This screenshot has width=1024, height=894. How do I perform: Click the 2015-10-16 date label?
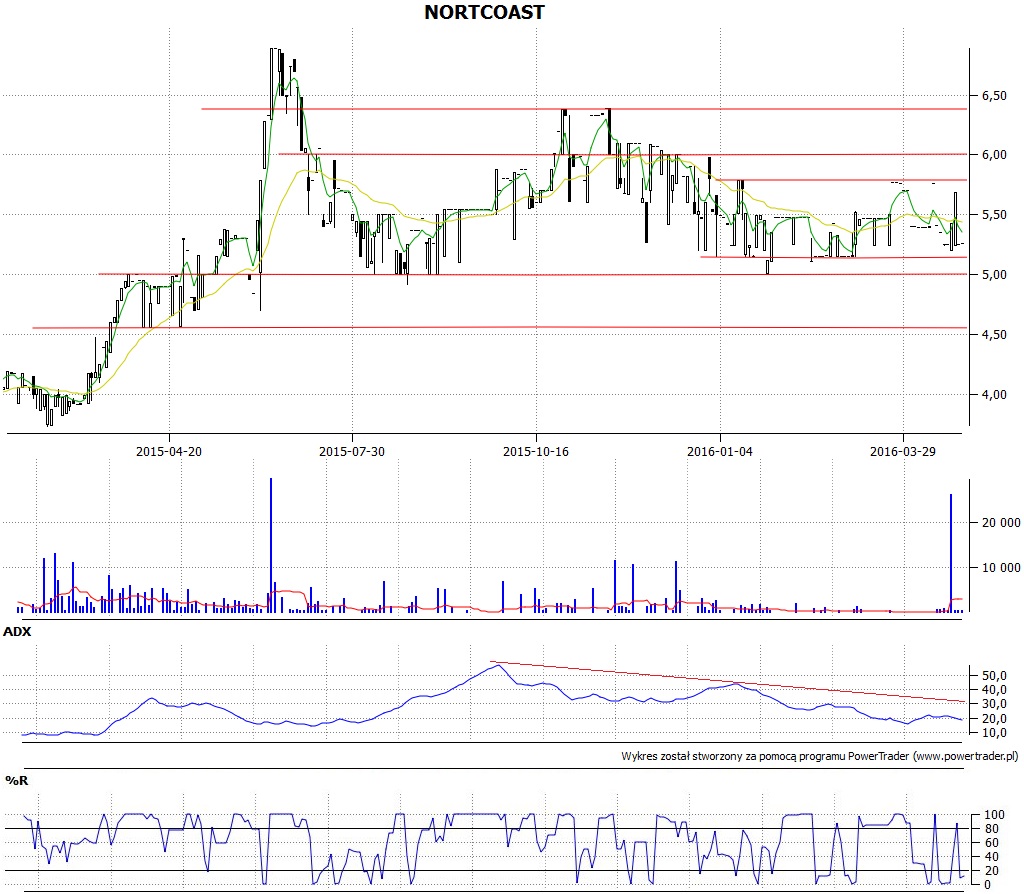point(536,451)
